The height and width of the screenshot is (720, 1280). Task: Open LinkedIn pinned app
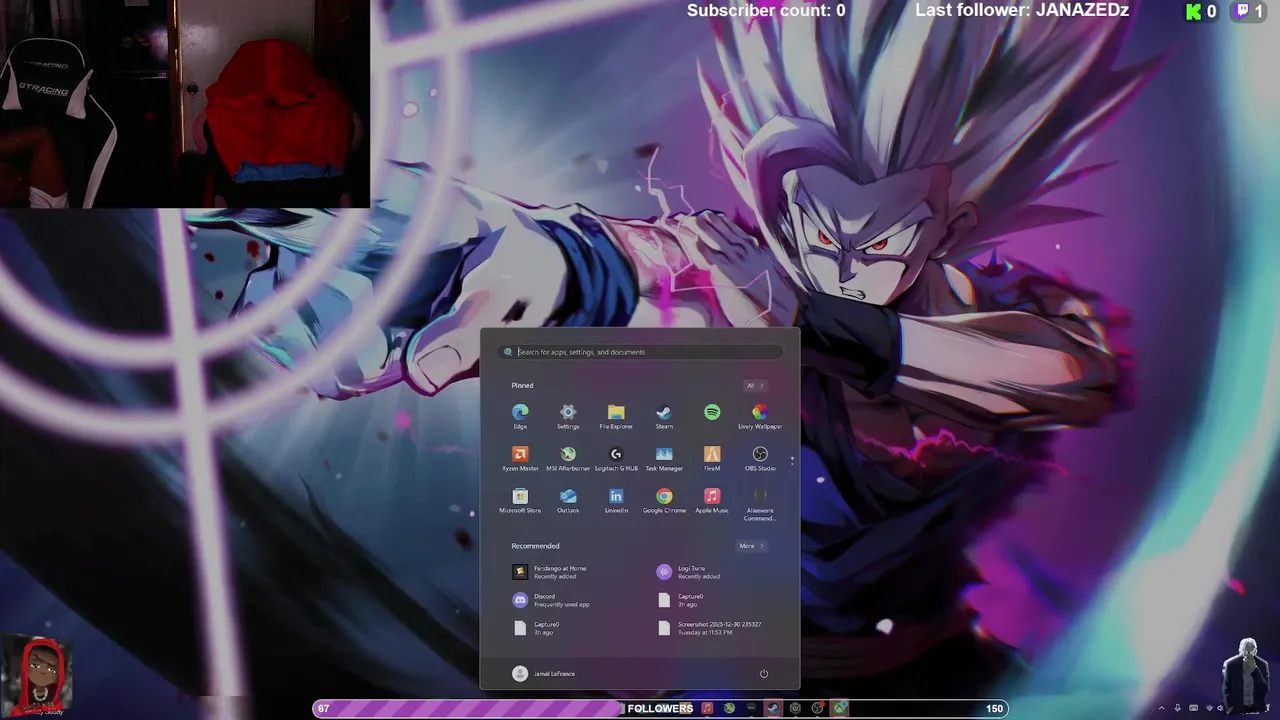[x=616, y=500]
